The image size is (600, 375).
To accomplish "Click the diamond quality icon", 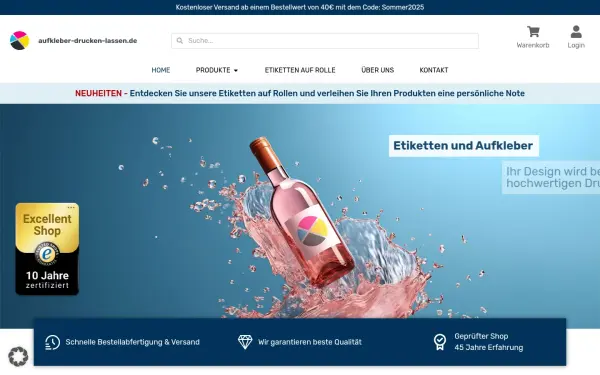I will (x=245, y=342).
